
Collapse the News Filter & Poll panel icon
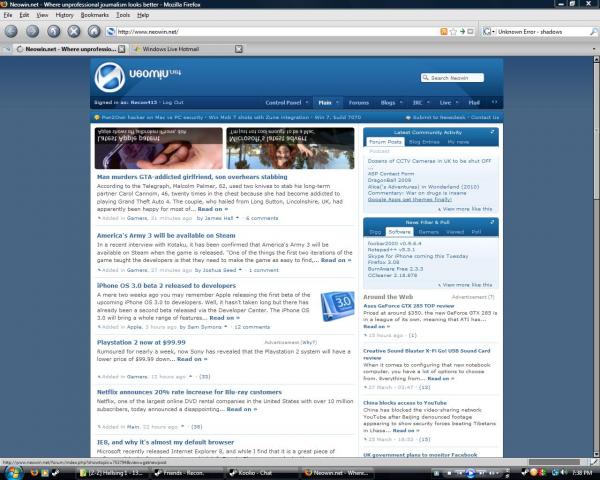(492, 222)
